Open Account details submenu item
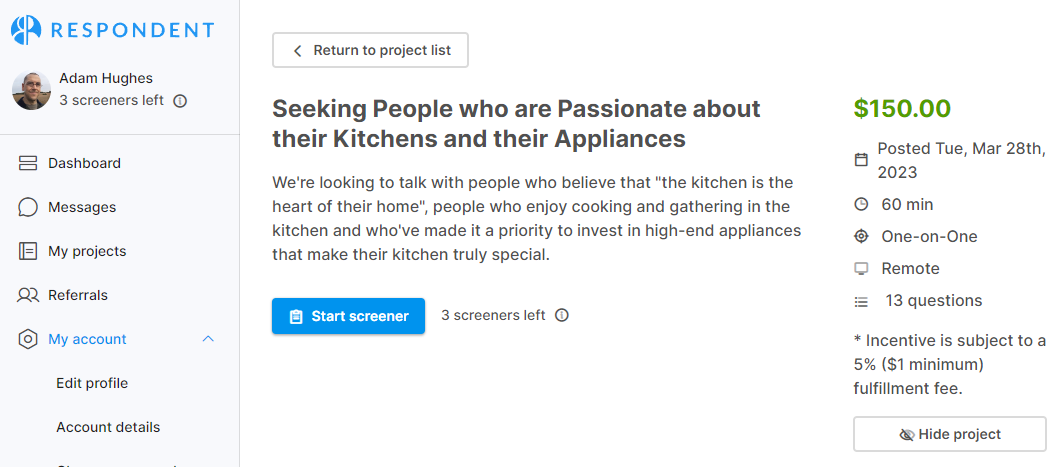Viewport: 1055px width, 467px height. 108,427
